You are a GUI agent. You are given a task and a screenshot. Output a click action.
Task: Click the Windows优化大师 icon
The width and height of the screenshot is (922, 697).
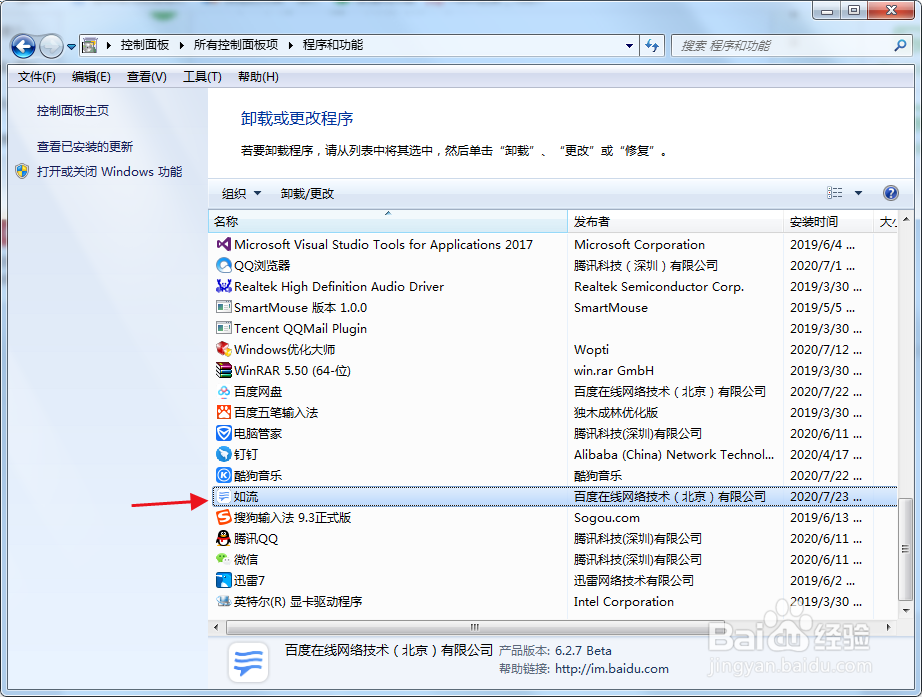(223, 349)
